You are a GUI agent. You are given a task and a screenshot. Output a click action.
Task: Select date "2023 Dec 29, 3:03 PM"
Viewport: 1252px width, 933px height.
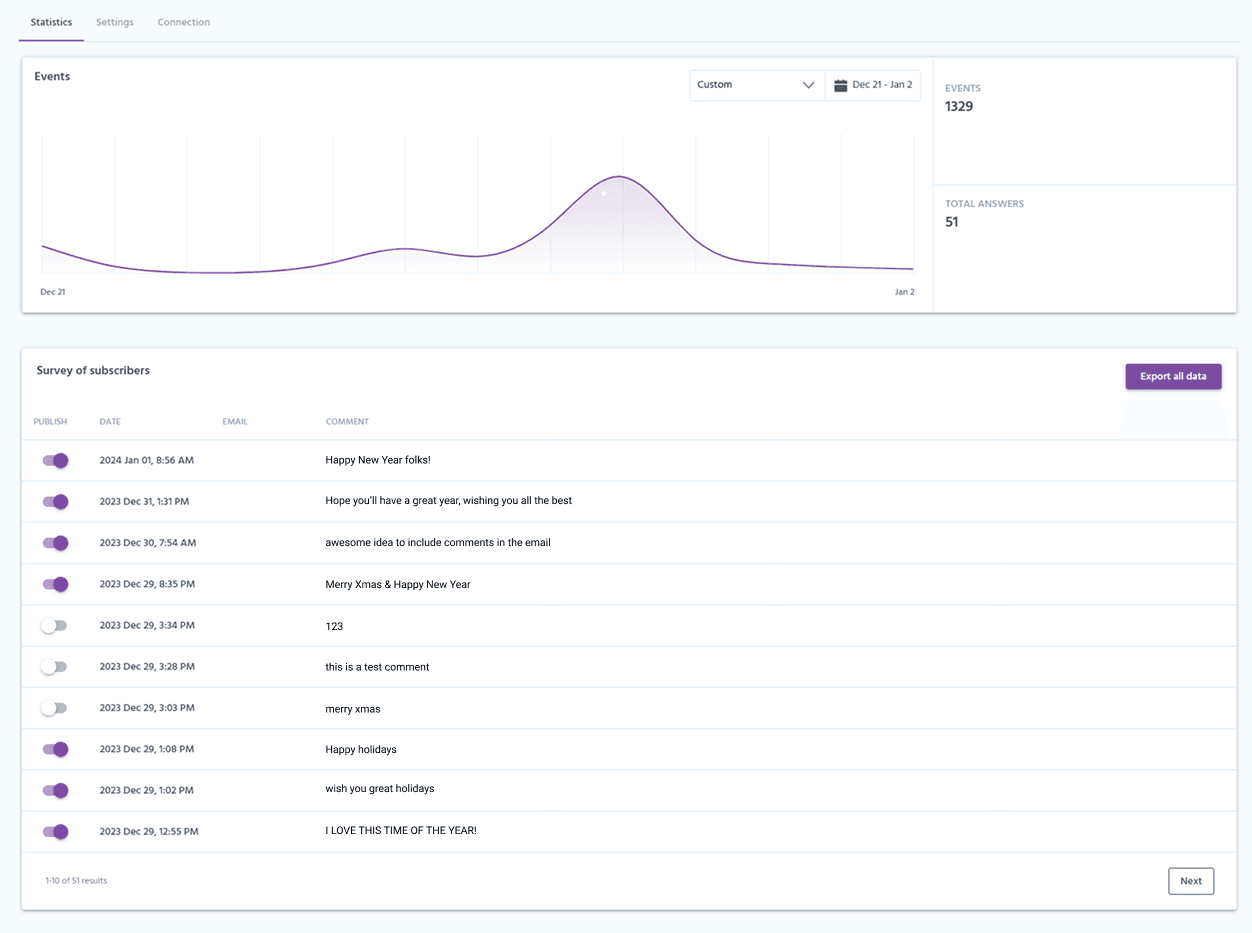point(147,707)
